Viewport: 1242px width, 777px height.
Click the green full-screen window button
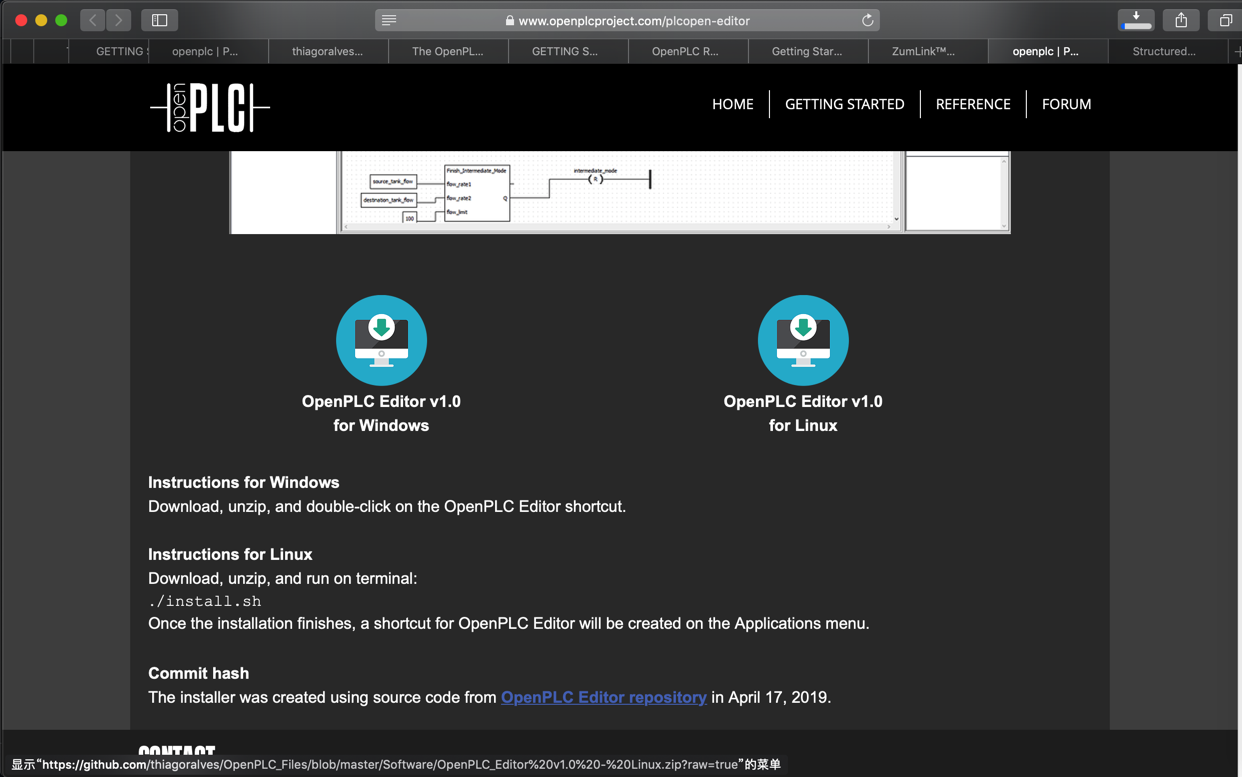(x=61, y=20)
